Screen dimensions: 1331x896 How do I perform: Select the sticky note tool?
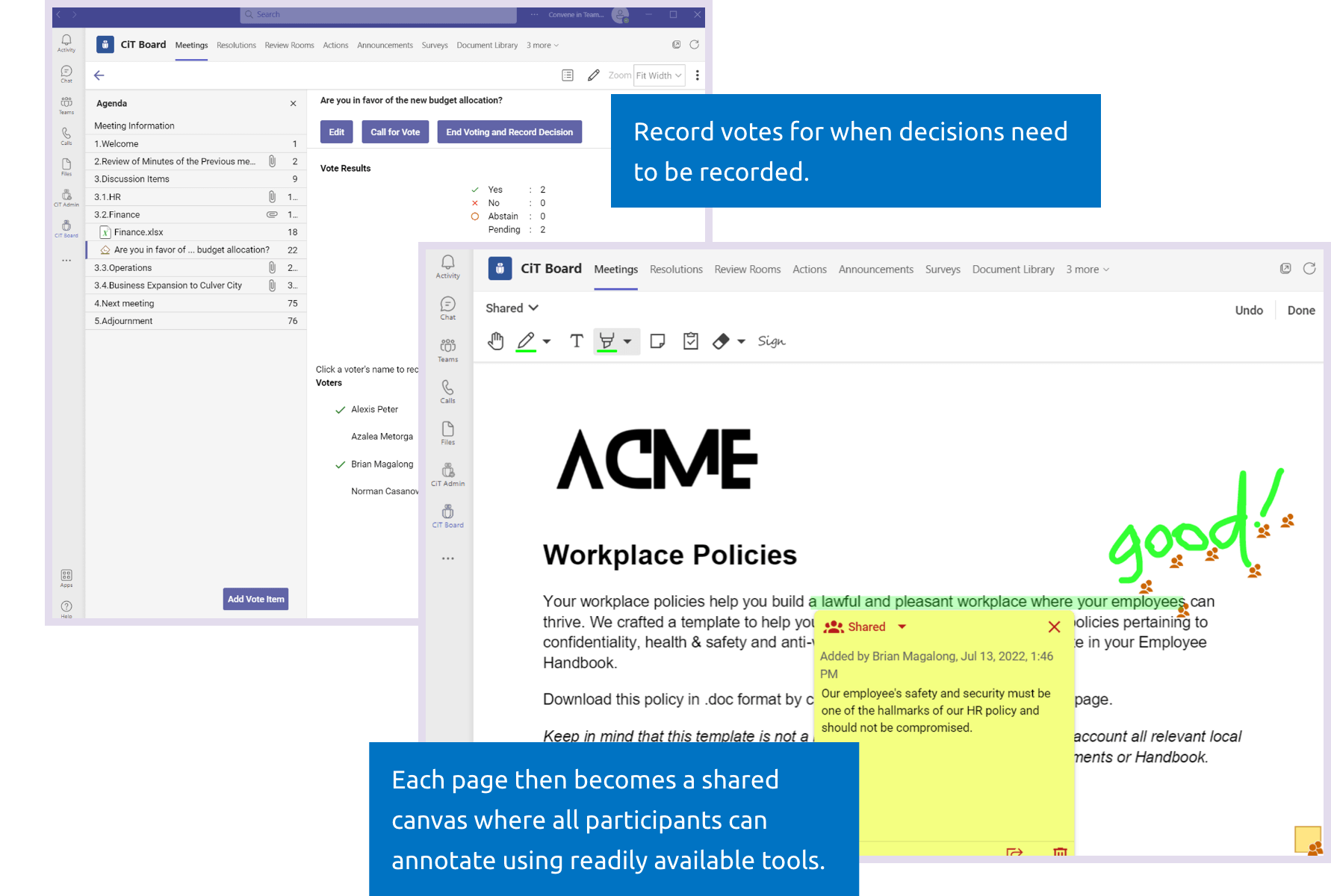tap(657, 341)
